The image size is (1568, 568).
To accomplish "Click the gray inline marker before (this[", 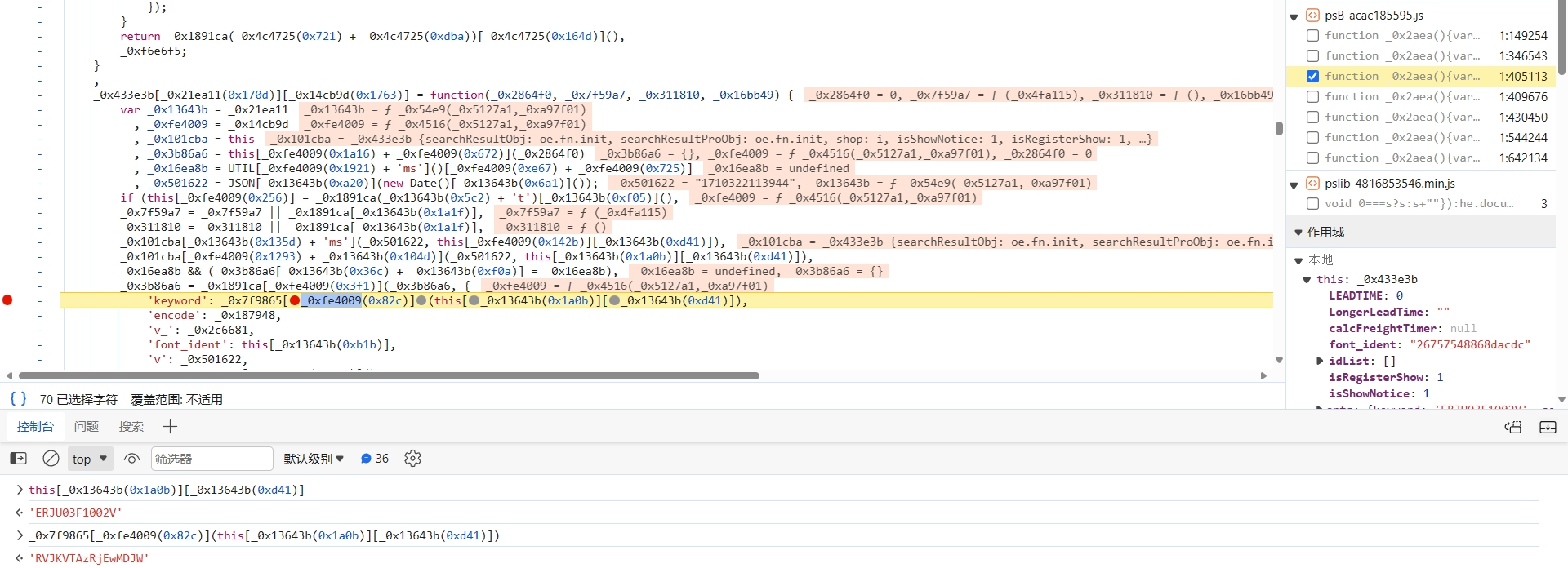I will (421, 300).
